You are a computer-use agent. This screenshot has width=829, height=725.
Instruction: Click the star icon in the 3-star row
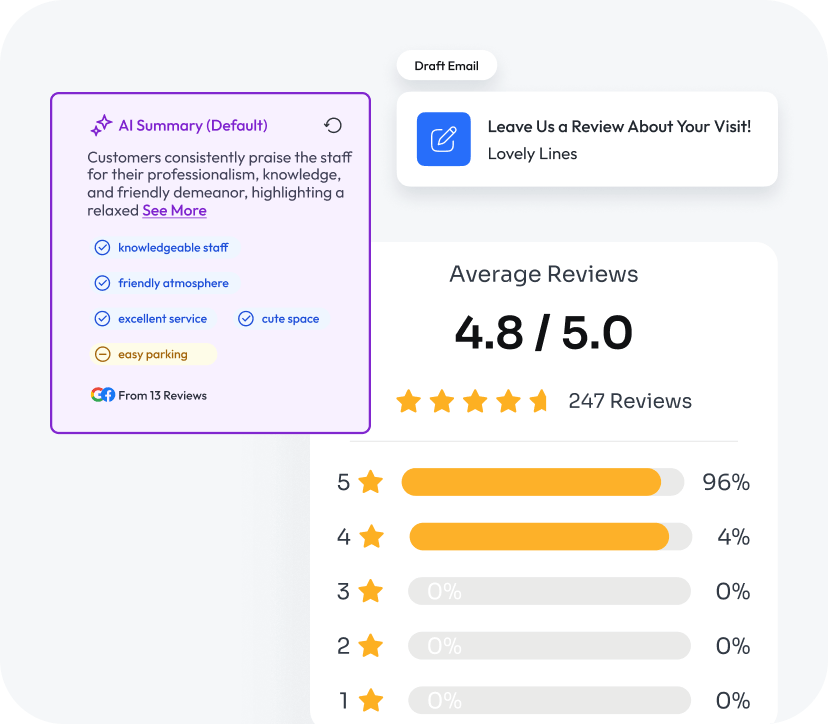click(371, 591)
